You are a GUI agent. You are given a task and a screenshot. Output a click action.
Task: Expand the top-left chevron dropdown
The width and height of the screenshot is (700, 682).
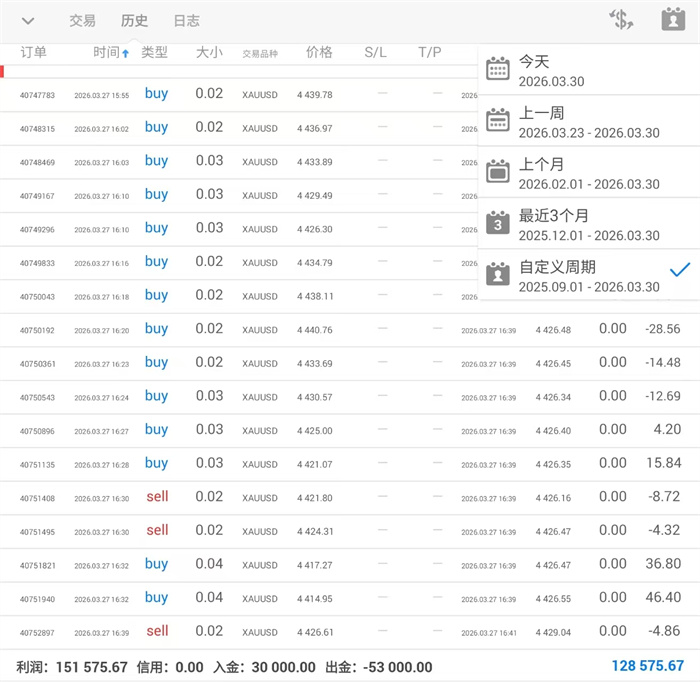28,21
